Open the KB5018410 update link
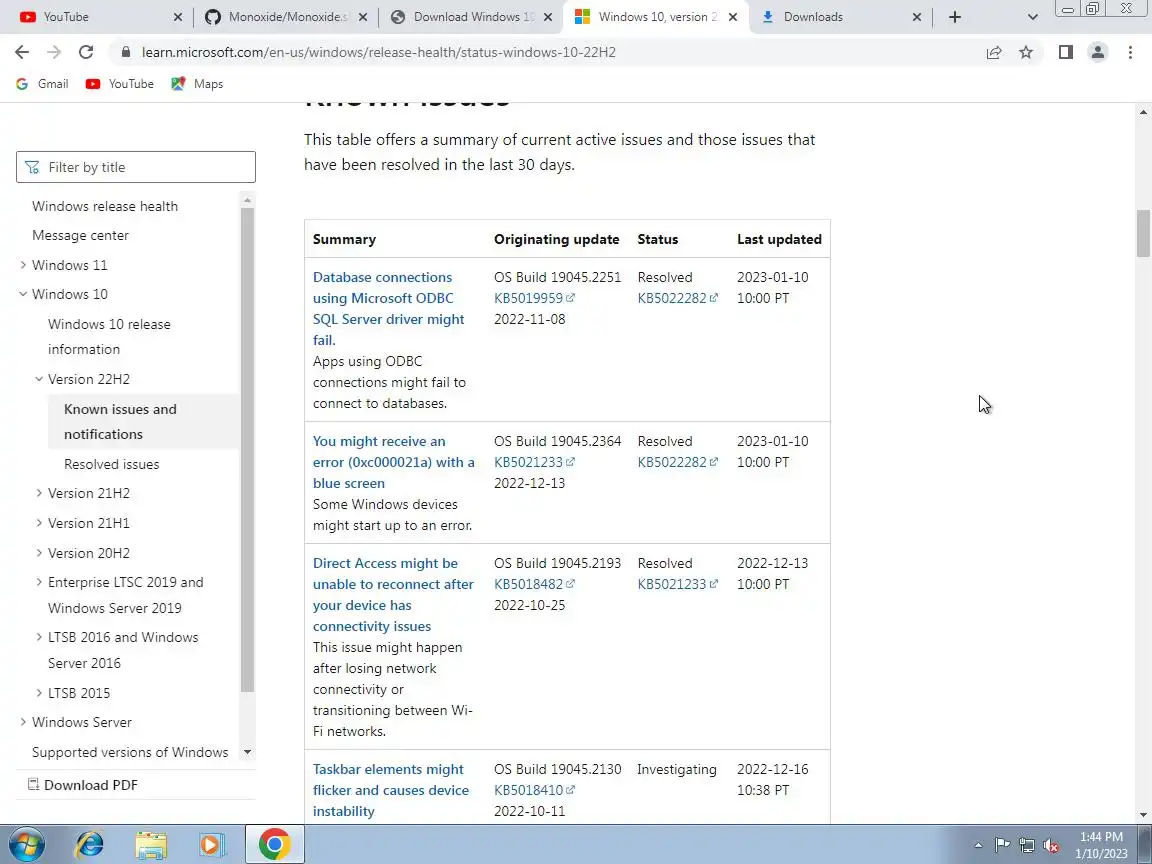 tap(534, 791)
